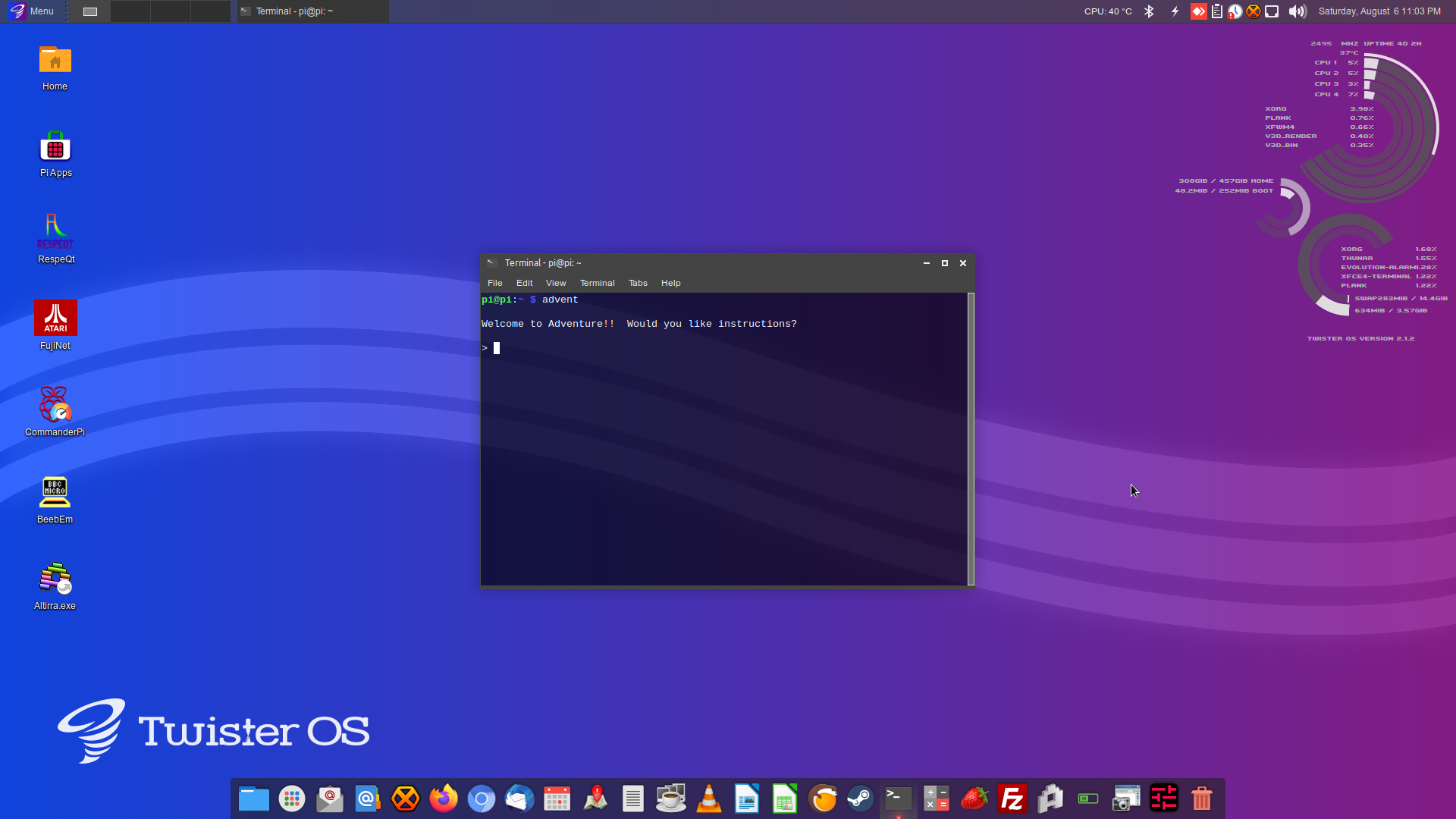The image size is (1456, 819).
Task: Open Chromium browser in dock
Action: point(482,799)
